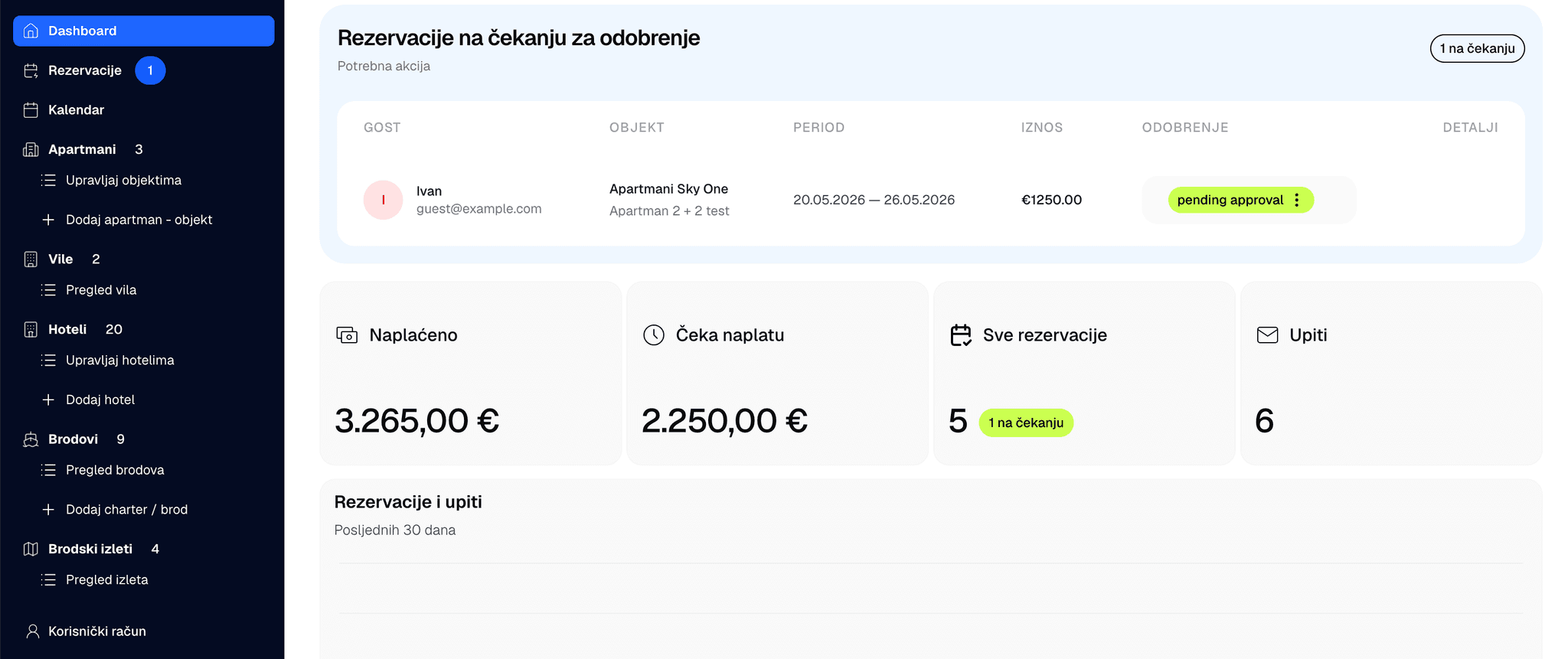Click Apartmani Sky One object name
1568x659 pixels.
click(x=668, y=188)
